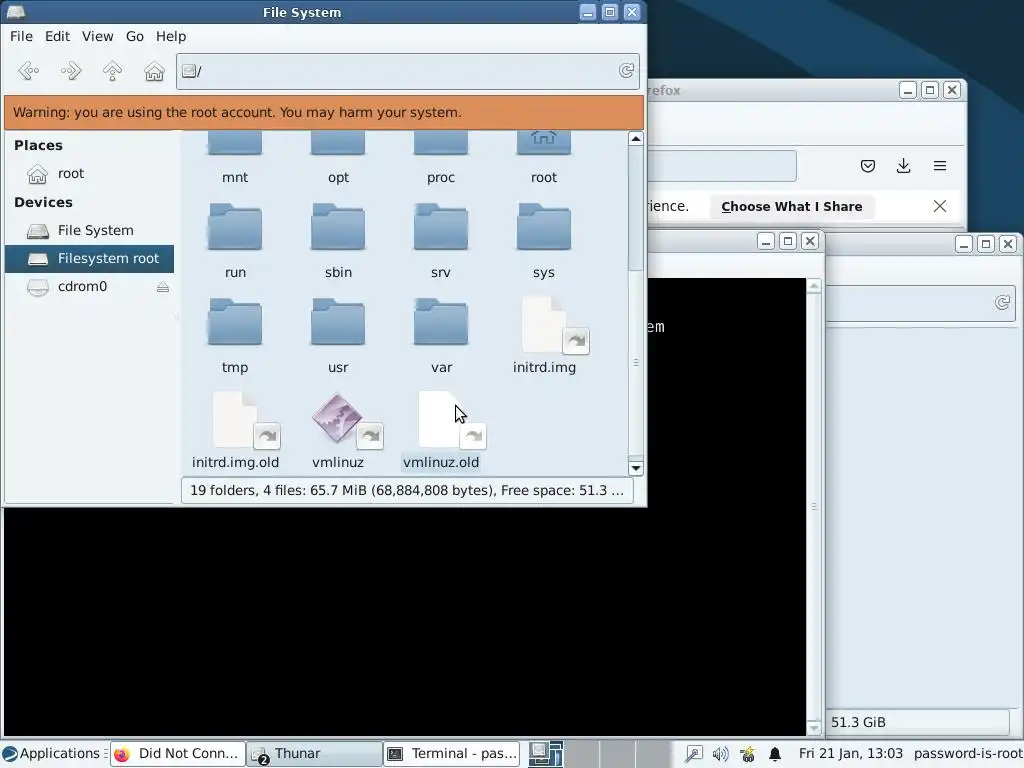
Task: Select the vmlinuz kernel file
Action: point(338,431)
